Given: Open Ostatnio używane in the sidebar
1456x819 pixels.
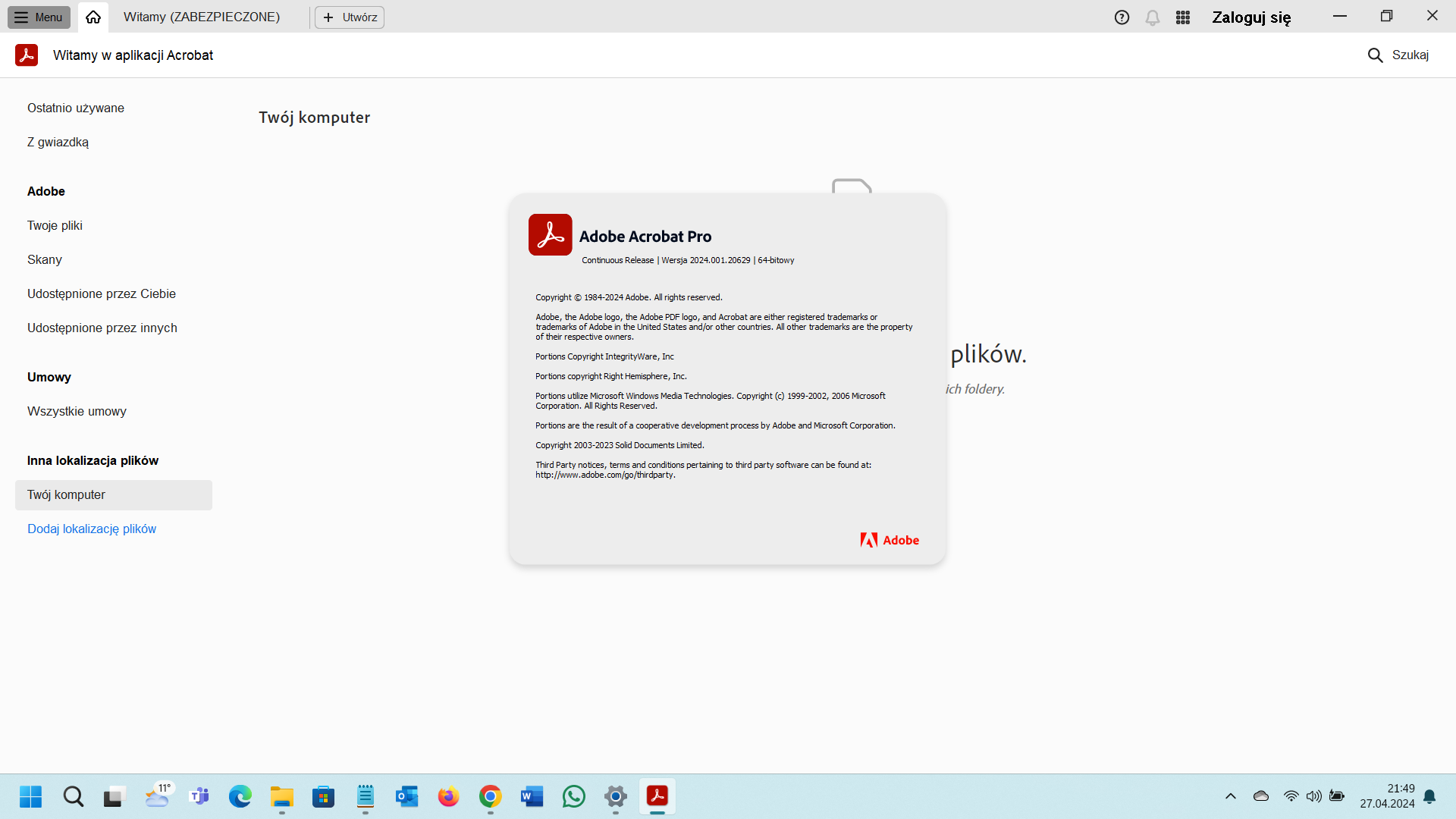Looking at the screenshot, I should 76,108.
